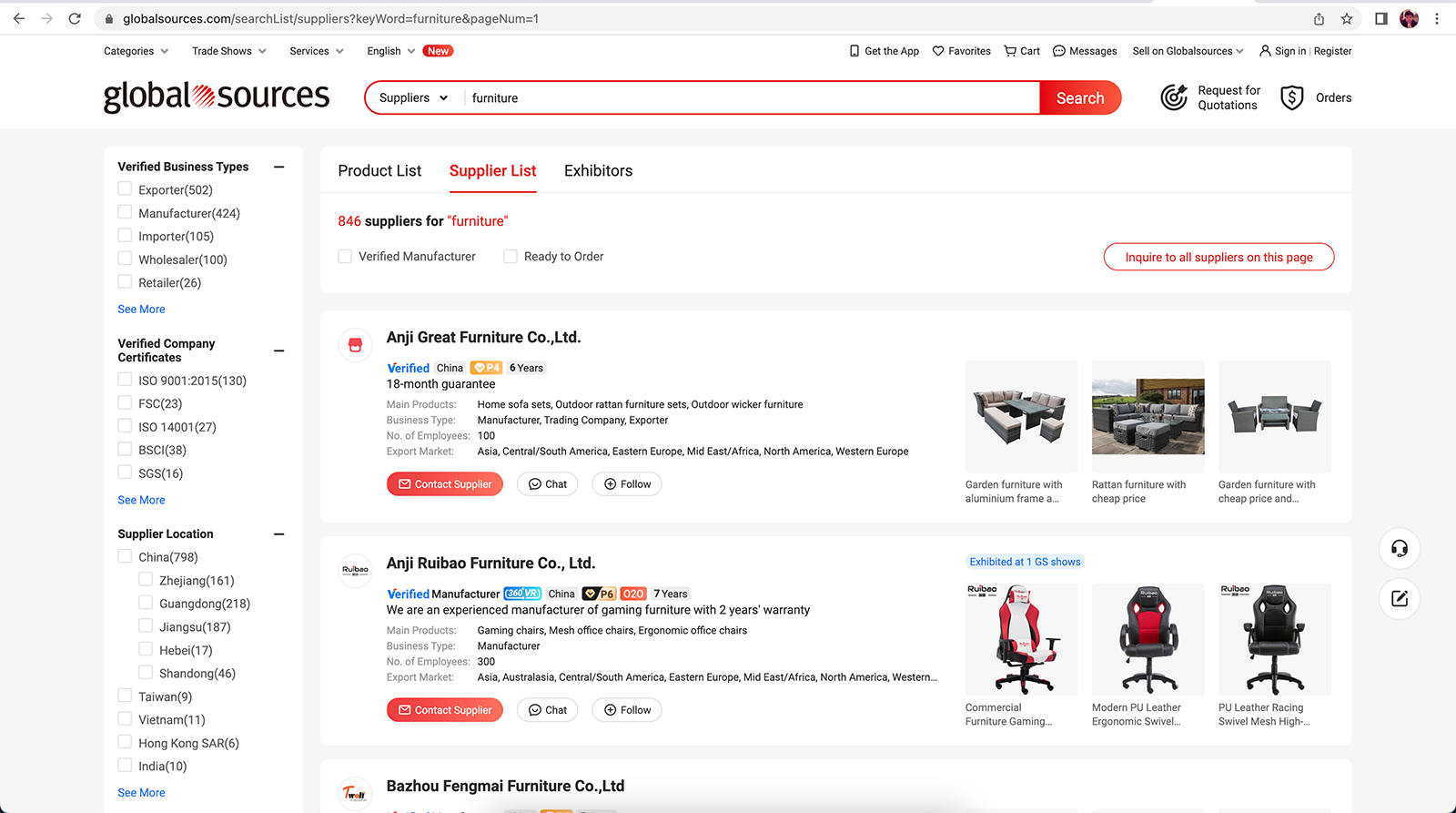Contact Supplier for Anji Great Furniture

click(445, 484)
